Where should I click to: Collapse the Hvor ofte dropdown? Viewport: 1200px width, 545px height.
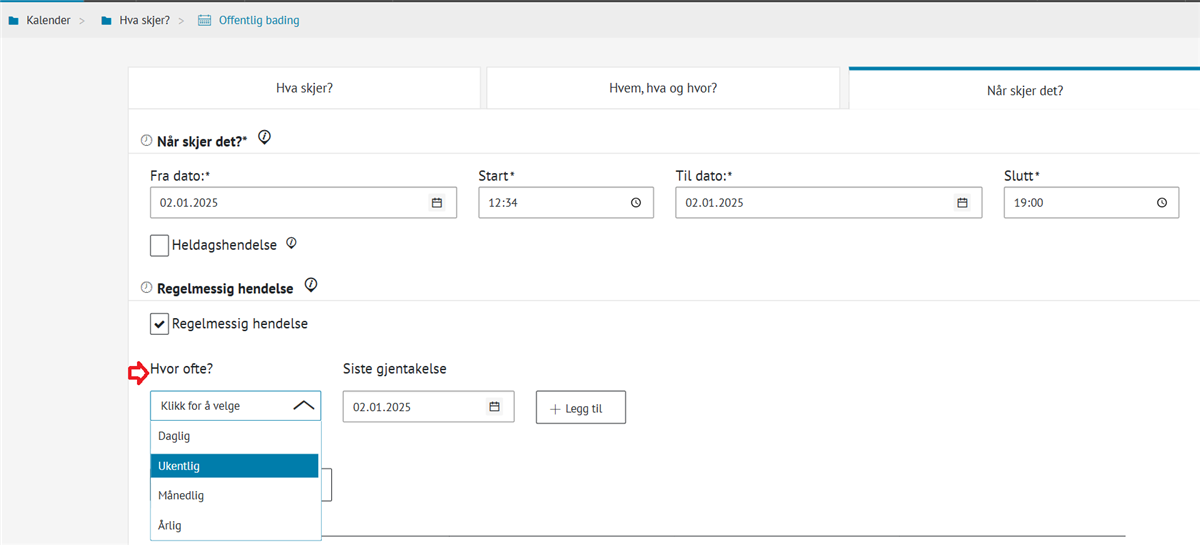tap(304, 406)
